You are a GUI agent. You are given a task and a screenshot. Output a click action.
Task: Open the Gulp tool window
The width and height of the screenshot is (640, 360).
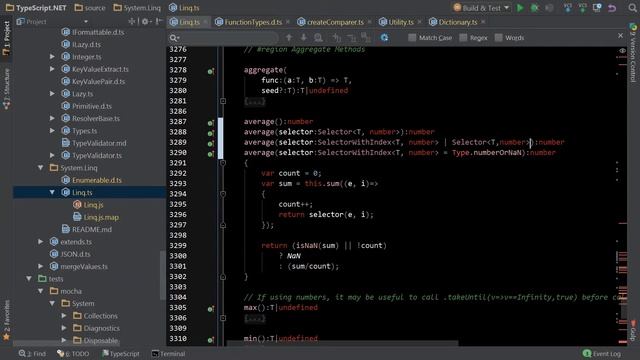tap(633, 330)
